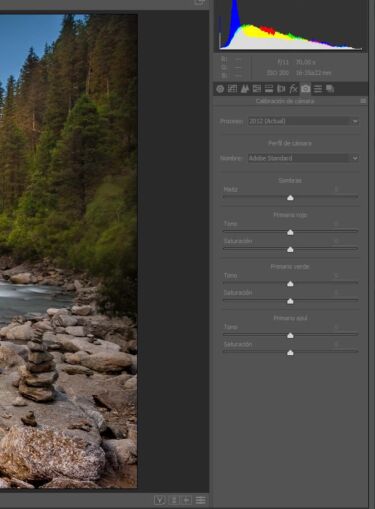Open the Snapshots panel tab
Viewport: 375px width, 509px height.
330,89
